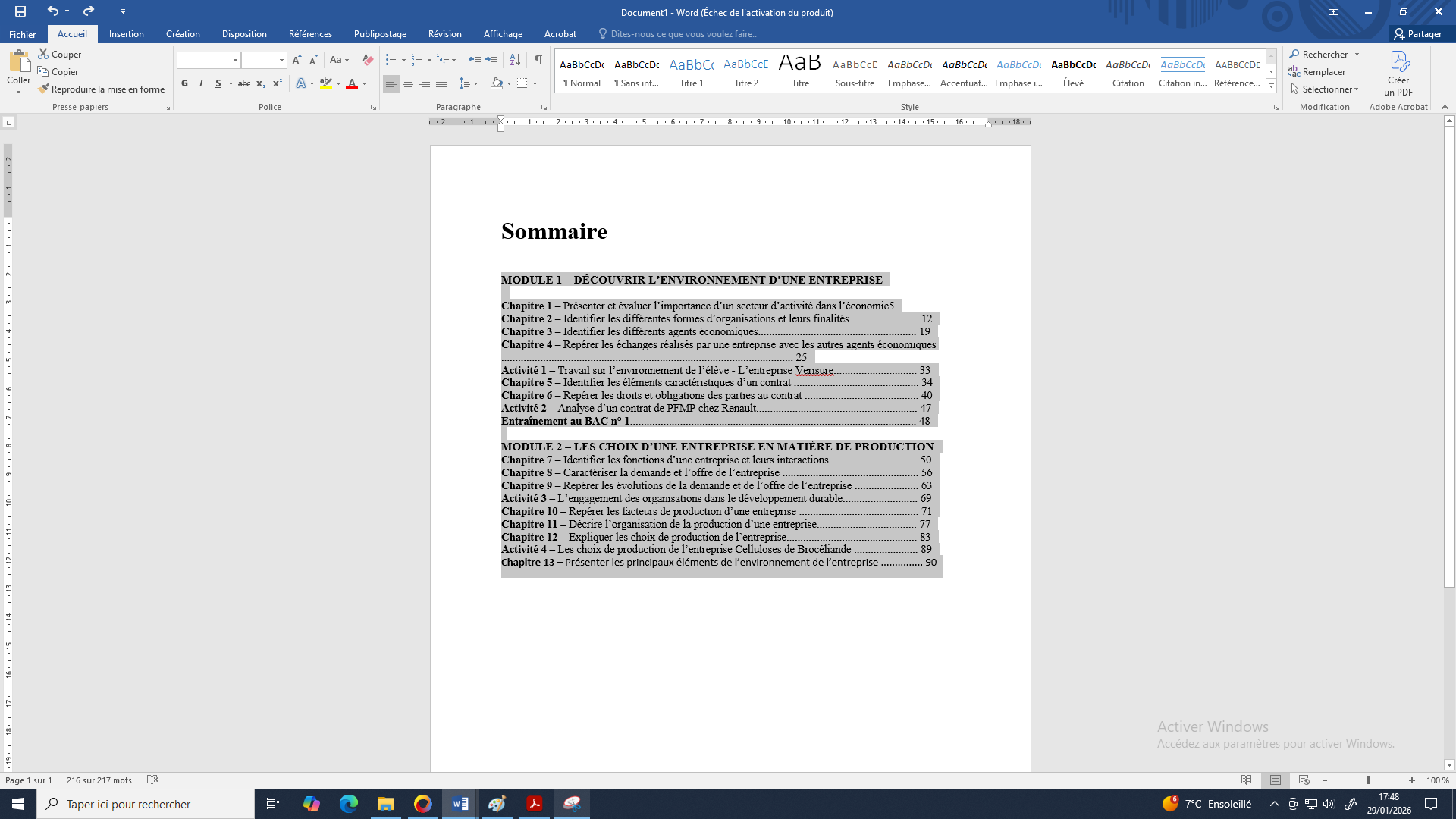Image resolution: width=1456 pixels, height=819 pixels.
Task: Click the Show paragraph marks (¶) icon
Action: pyautogui.click(x=538, y=60)
